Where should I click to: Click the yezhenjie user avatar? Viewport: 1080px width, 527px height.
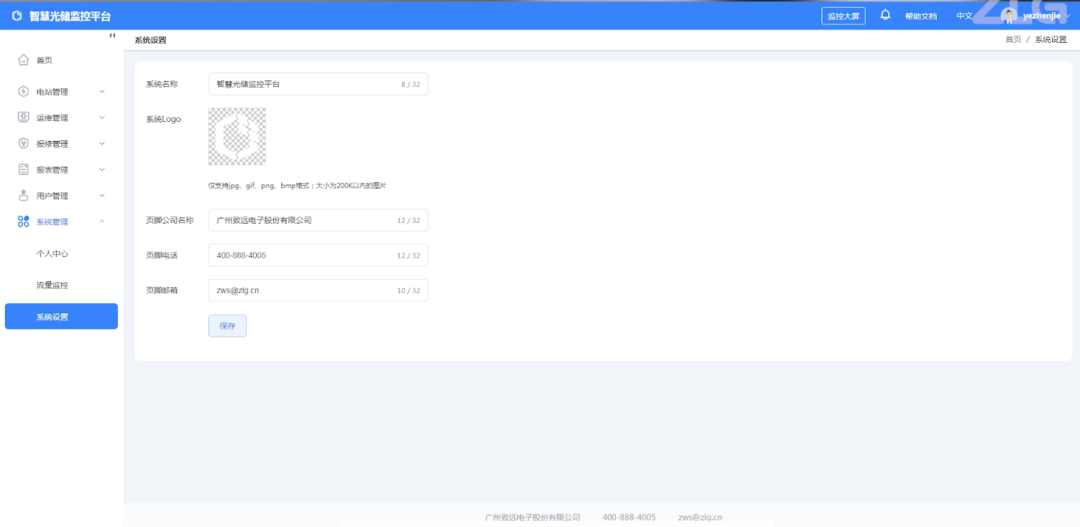[1009, 16]
